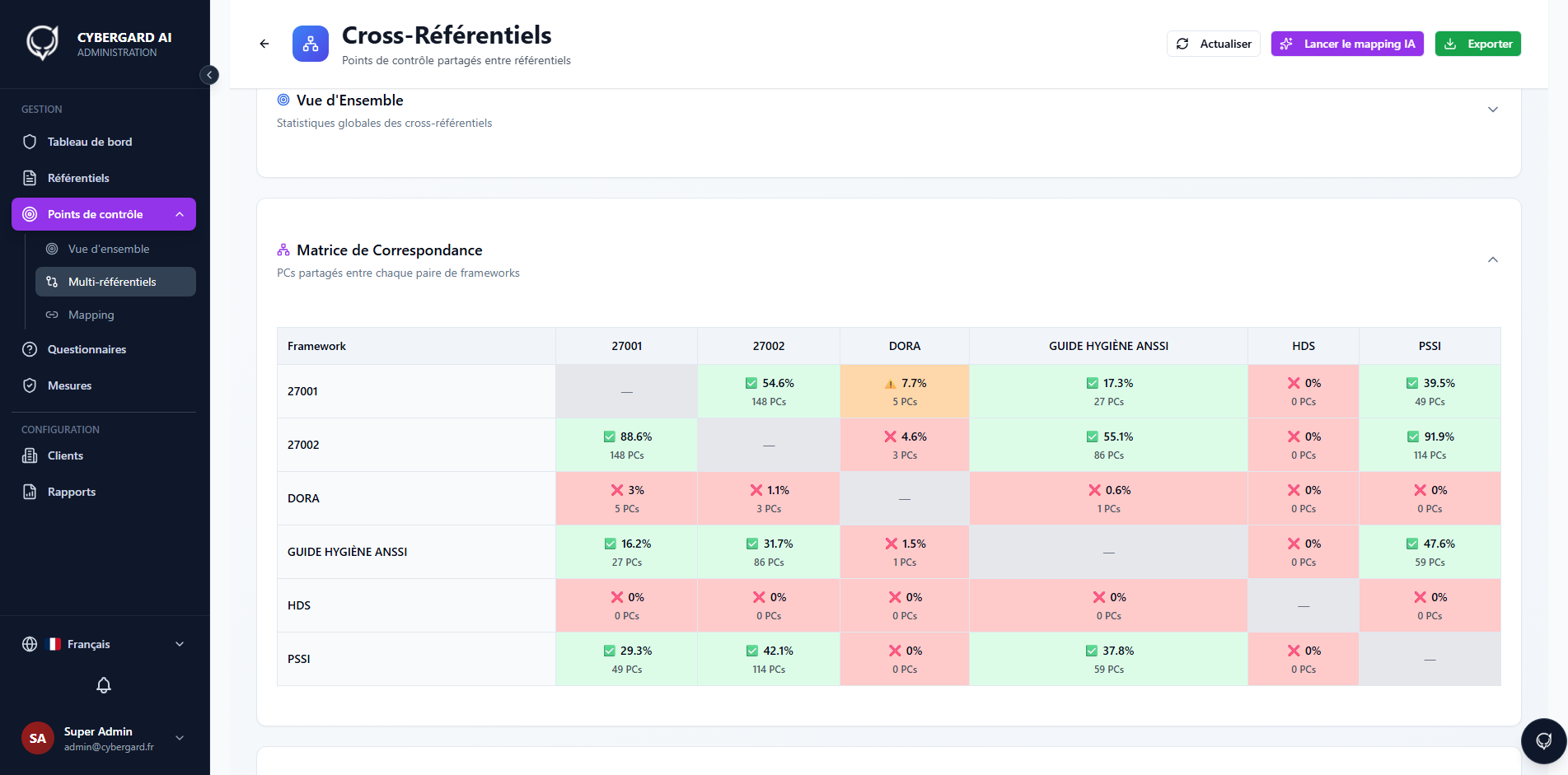Click the Référentiels document icon
This screenshot has width=1568, height=775.
point(30,178)
